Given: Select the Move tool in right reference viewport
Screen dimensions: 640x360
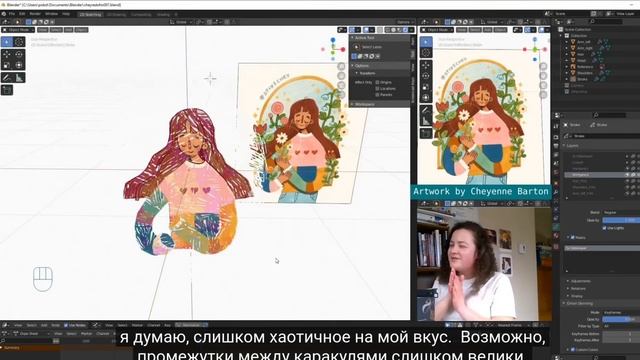Looking at the screenshot, I should (x=426, y=65).
